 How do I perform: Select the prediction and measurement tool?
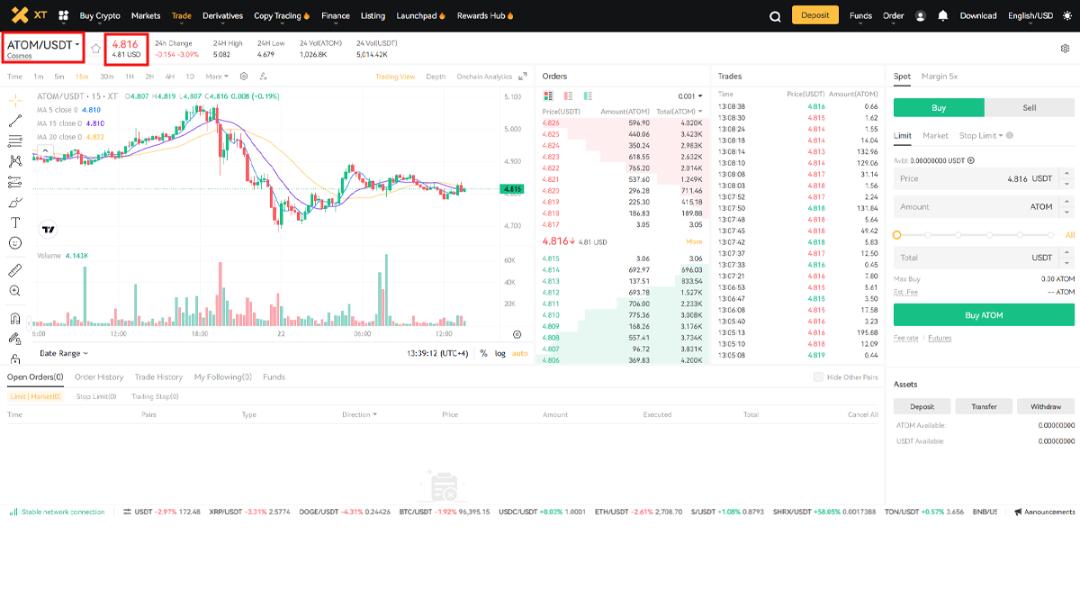(15, 182)
